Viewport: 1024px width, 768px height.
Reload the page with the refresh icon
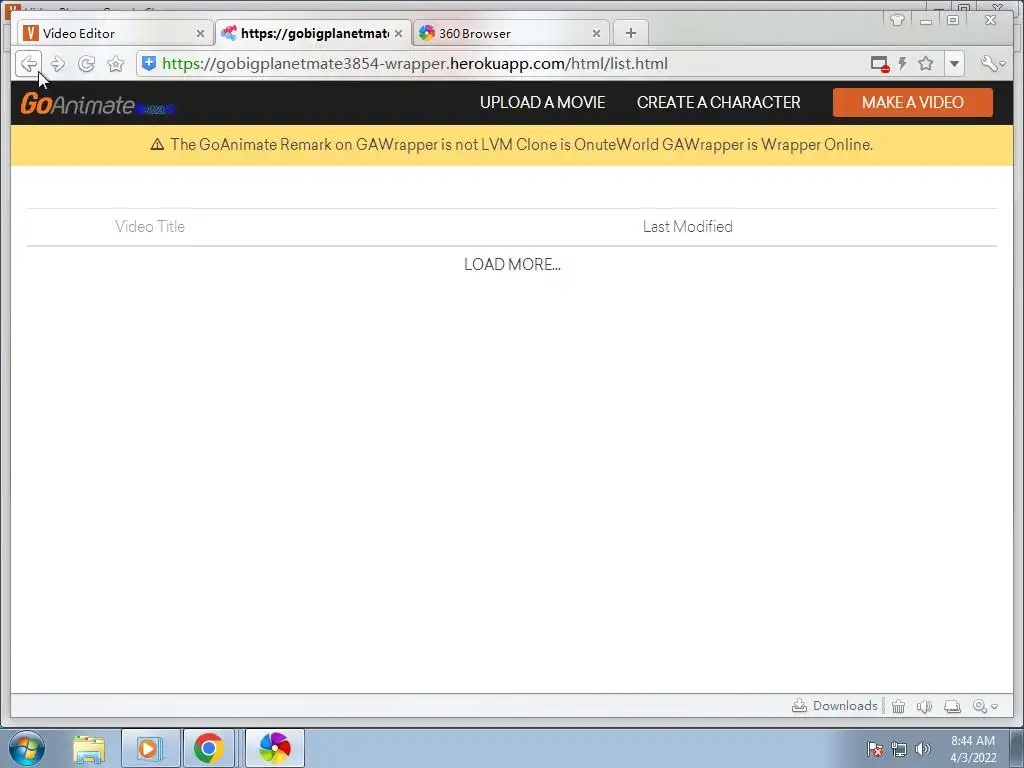pyautogui.click(x=86, y=63)
